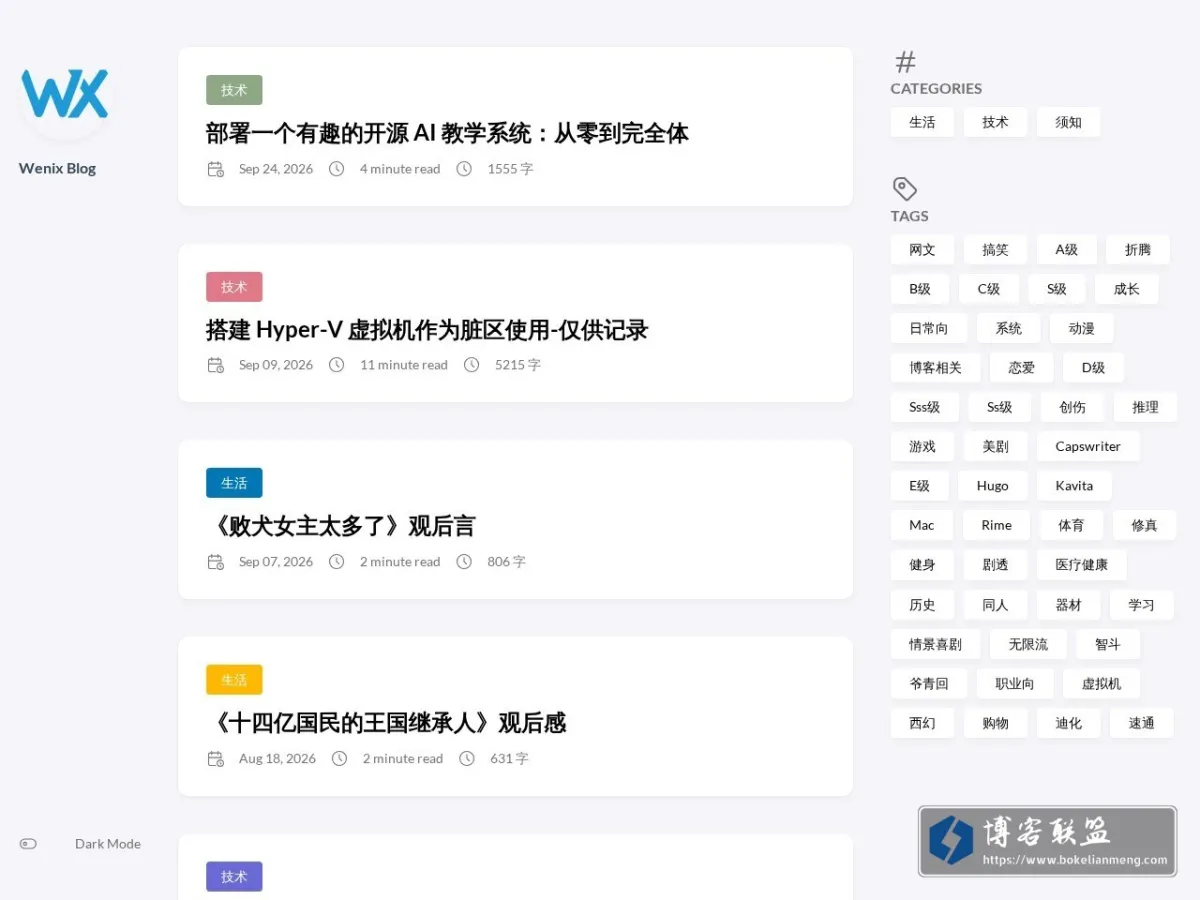The image size is (1200, 900).
Task: Open the 日常向 tag
Action: click(x=929, y=328)
